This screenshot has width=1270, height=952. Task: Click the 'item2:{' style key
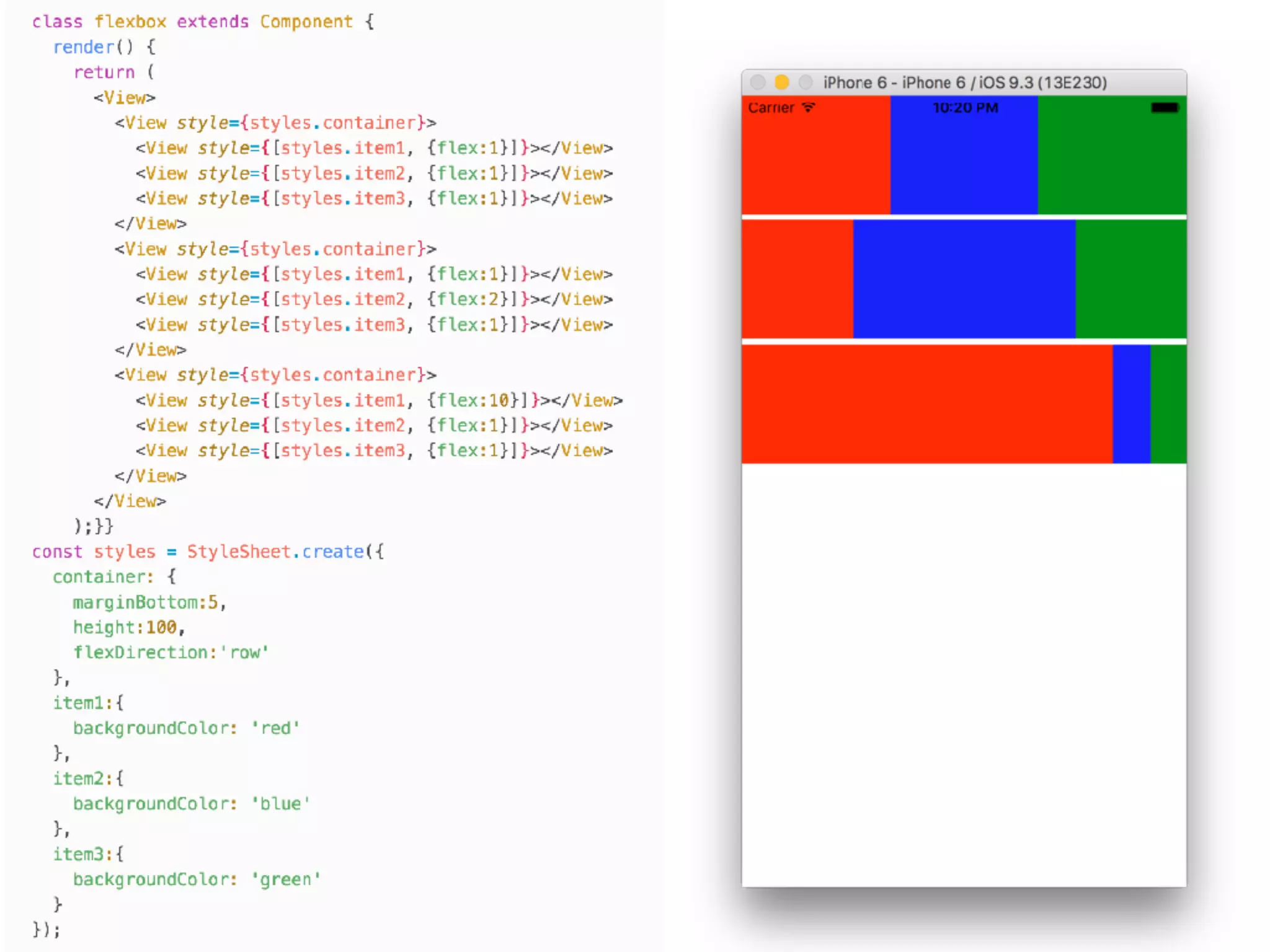[88, 778]
